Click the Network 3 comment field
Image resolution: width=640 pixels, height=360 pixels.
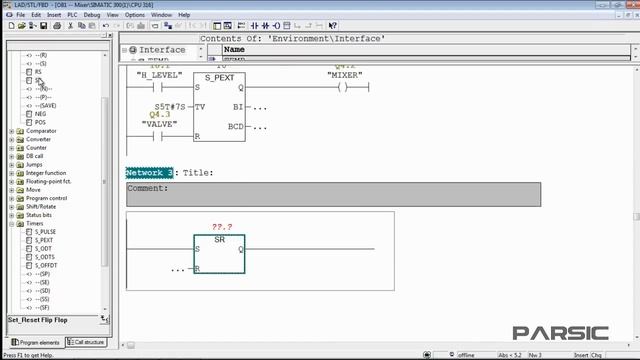pyautogui.click(x=333, y=194)
